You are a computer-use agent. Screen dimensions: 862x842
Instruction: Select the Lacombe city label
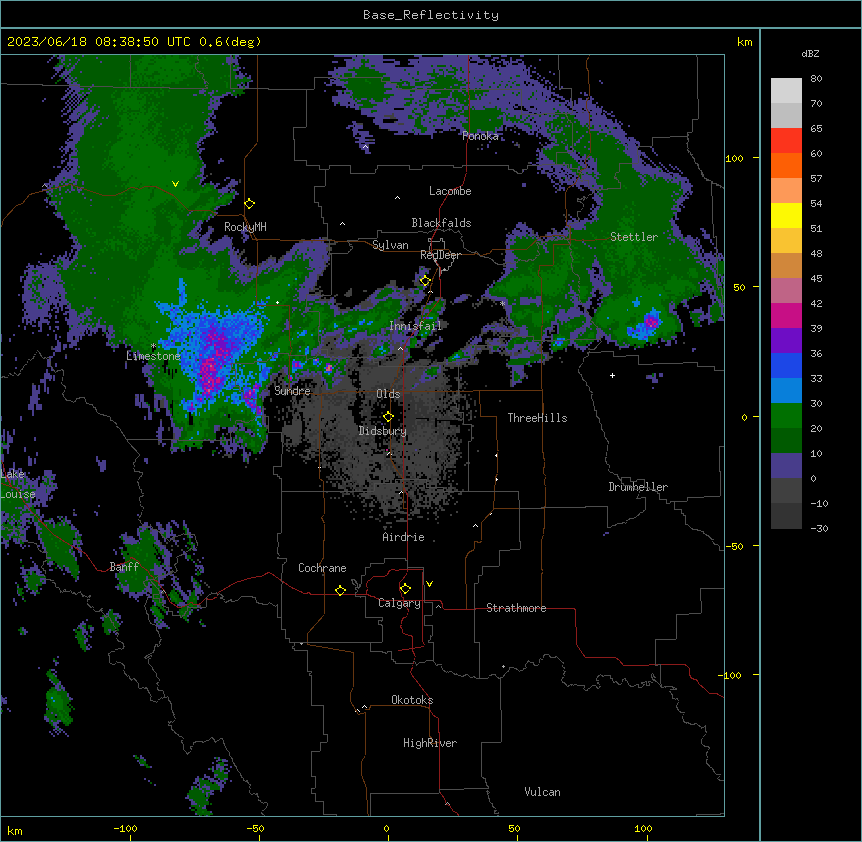point(450,191)
